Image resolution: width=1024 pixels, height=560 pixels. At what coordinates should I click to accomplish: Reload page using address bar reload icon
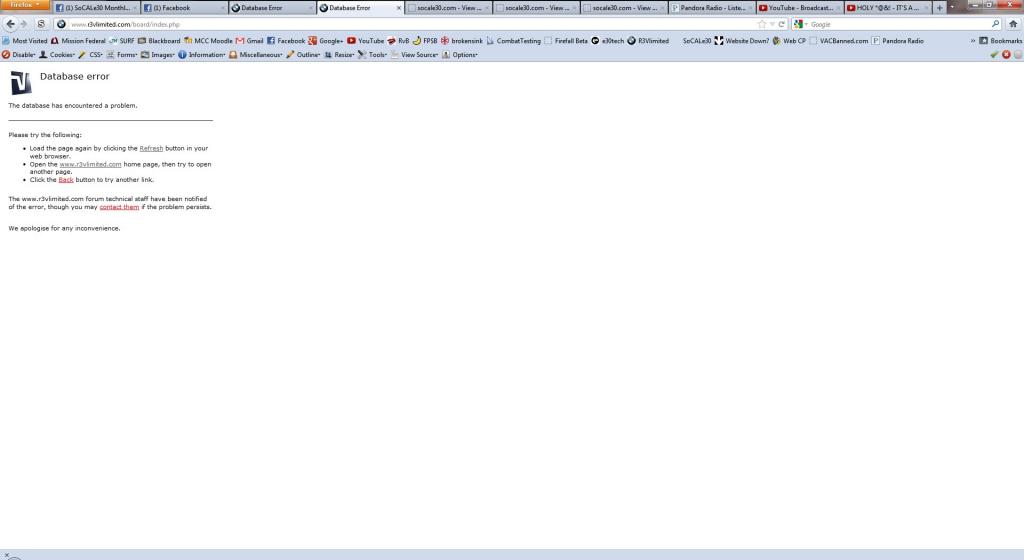point(781,24)
